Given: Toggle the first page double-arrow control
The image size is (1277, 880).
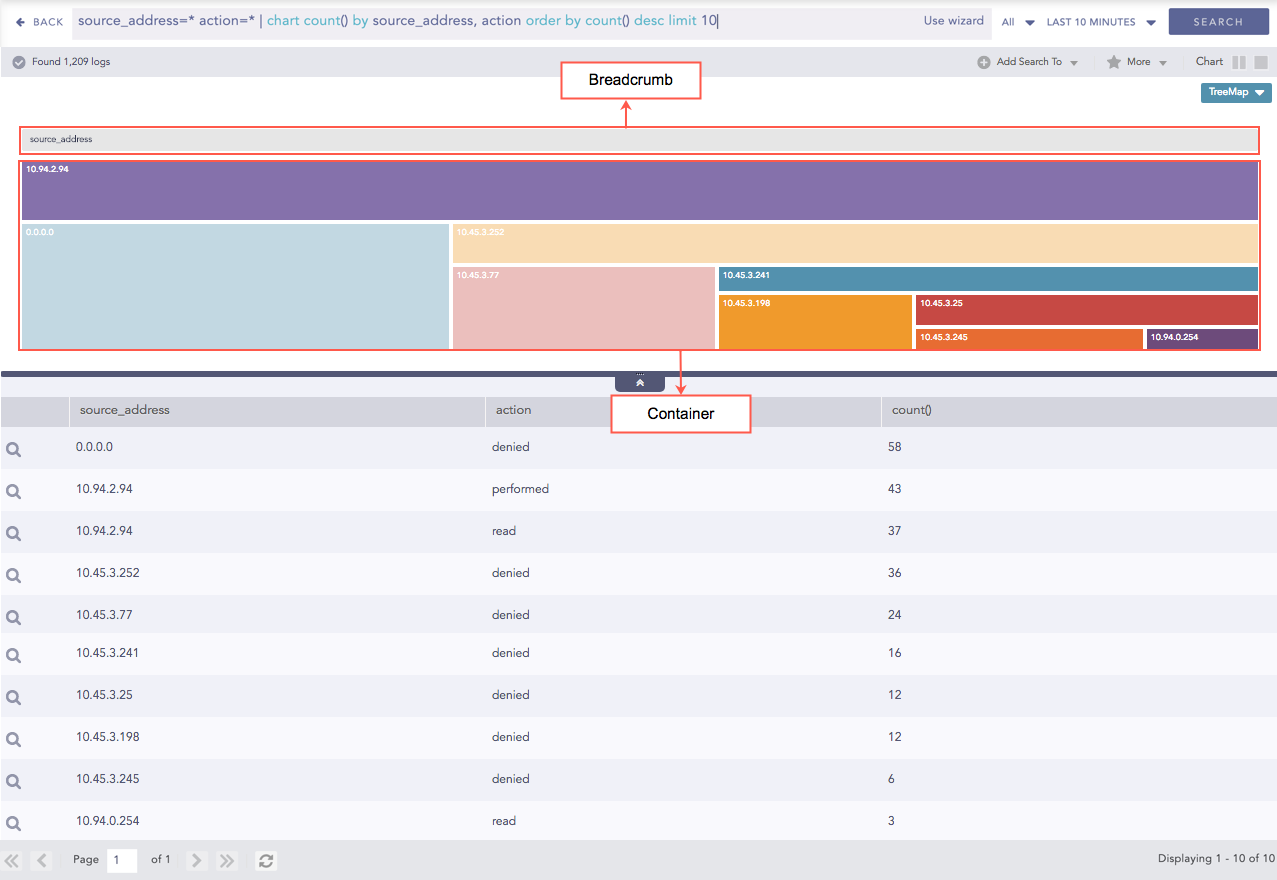Looking at the screenshot, I should pyautogui.click(x=13, y=860).
